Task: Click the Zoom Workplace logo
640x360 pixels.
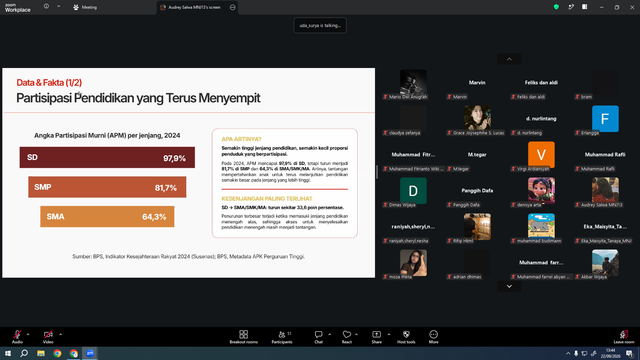Action: coord(18,8)
